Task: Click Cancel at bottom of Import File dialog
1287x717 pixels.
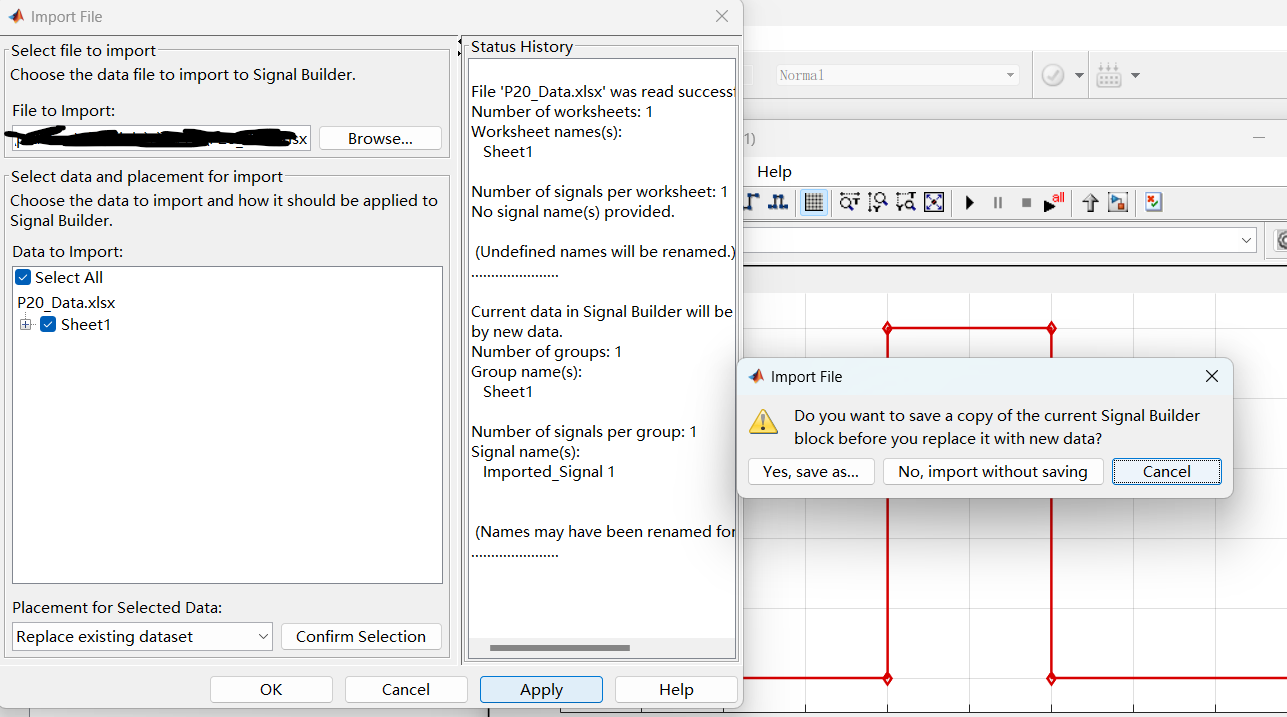Action: click(406, 689)
